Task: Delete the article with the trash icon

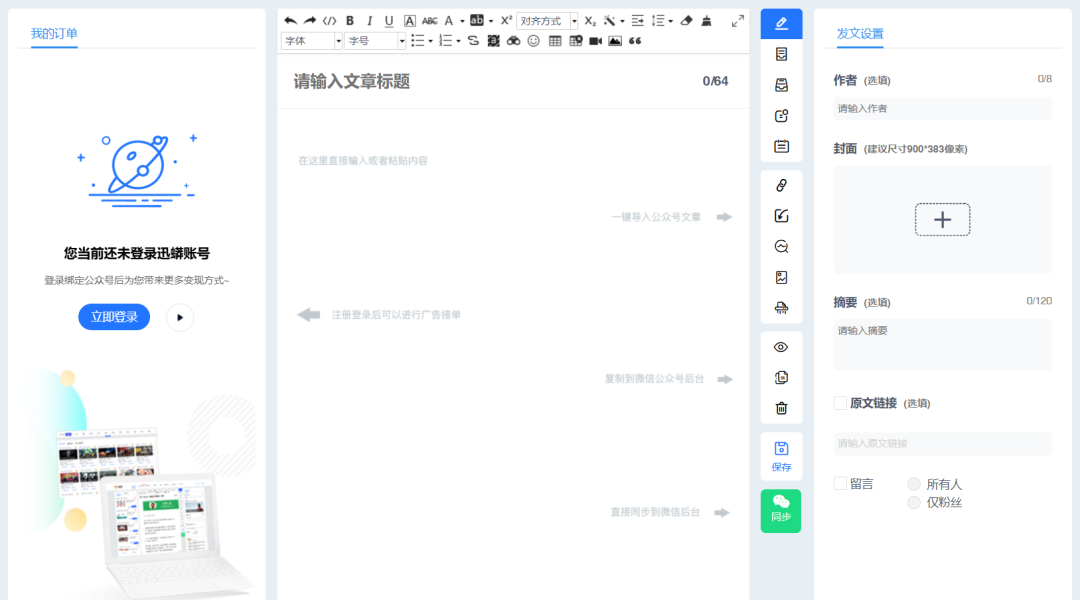Action: [x=781, y=408]
